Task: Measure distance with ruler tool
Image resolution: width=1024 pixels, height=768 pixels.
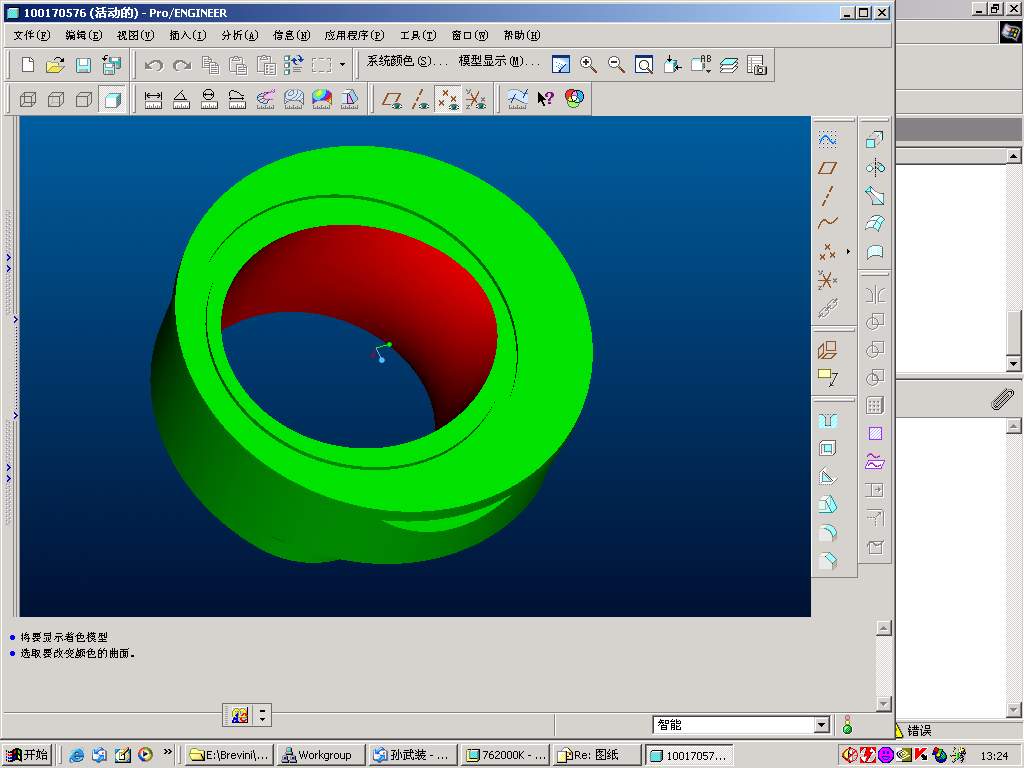Action: click(x=153, y=99)
